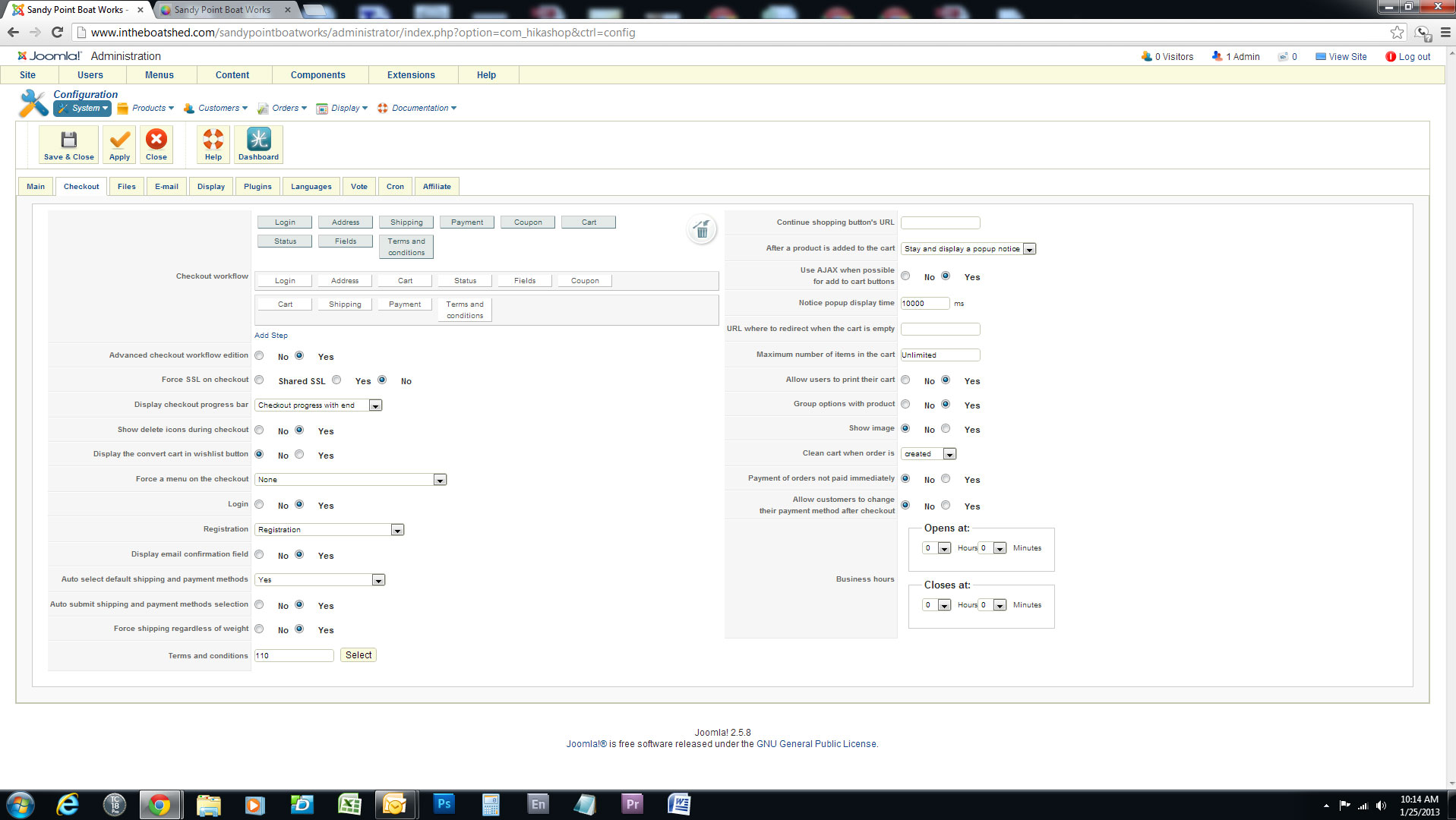
Task: Click the Save & Close toolbar icon
Action: click(x=69, y=144)
